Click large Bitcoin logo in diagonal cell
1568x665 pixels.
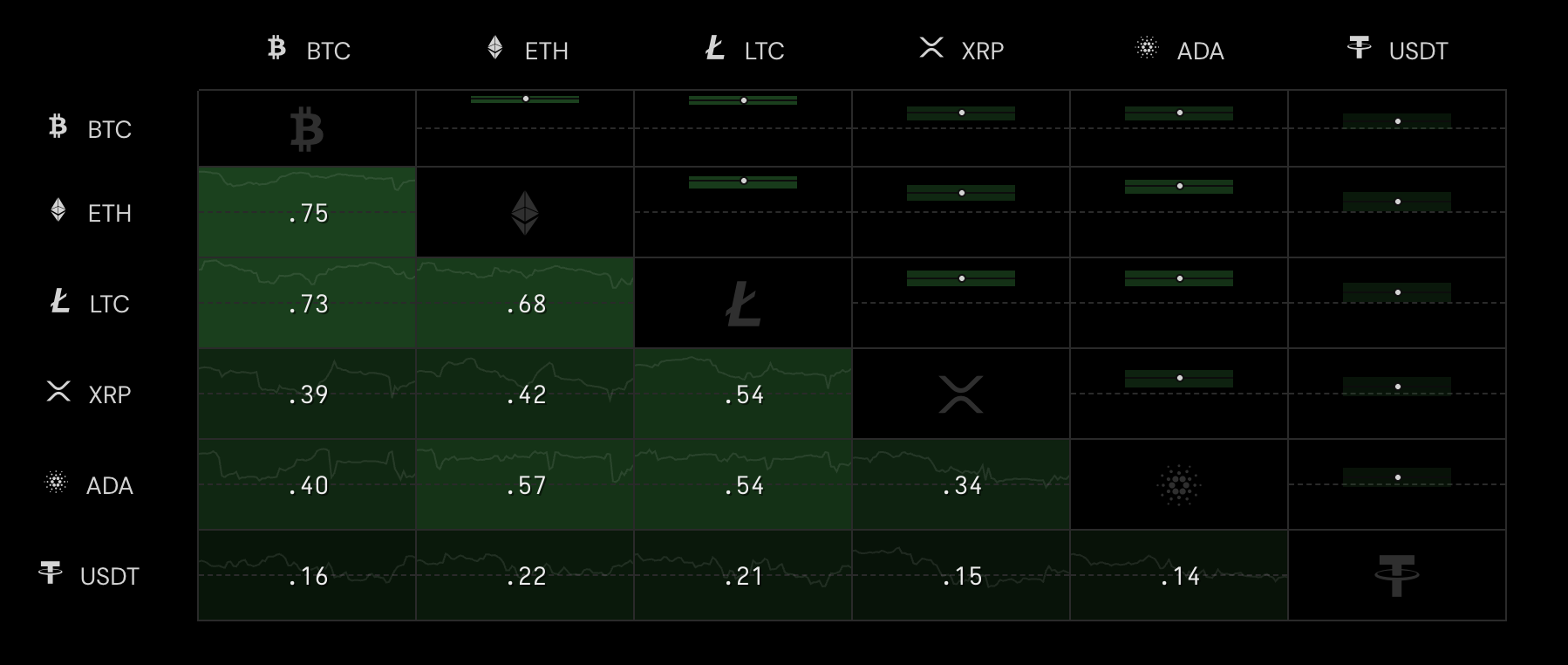click(307, 129)
